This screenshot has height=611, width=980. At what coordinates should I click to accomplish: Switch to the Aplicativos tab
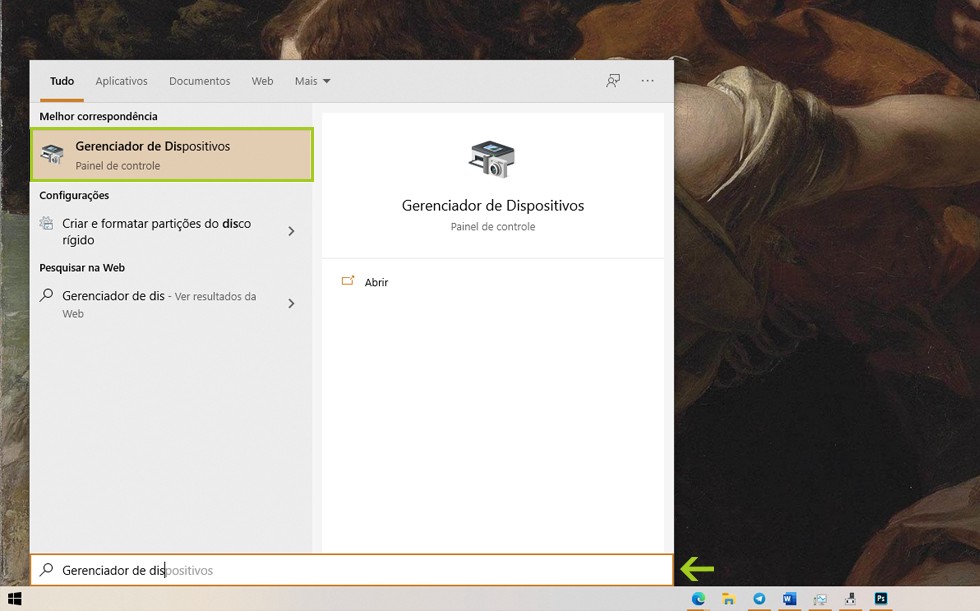click(x=121, y=81)
